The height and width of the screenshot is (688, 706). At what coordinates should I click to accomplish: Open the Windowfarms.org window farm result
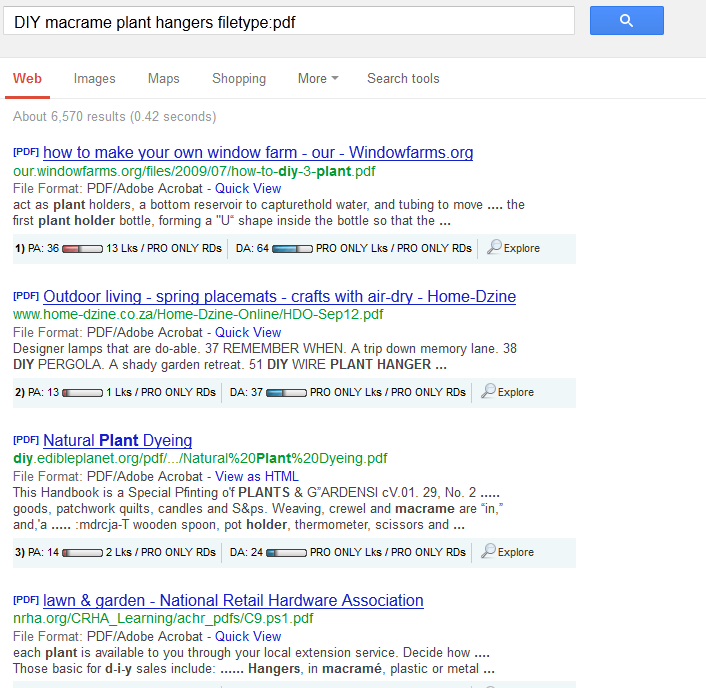pyautogui.click(x=258, y=152)
